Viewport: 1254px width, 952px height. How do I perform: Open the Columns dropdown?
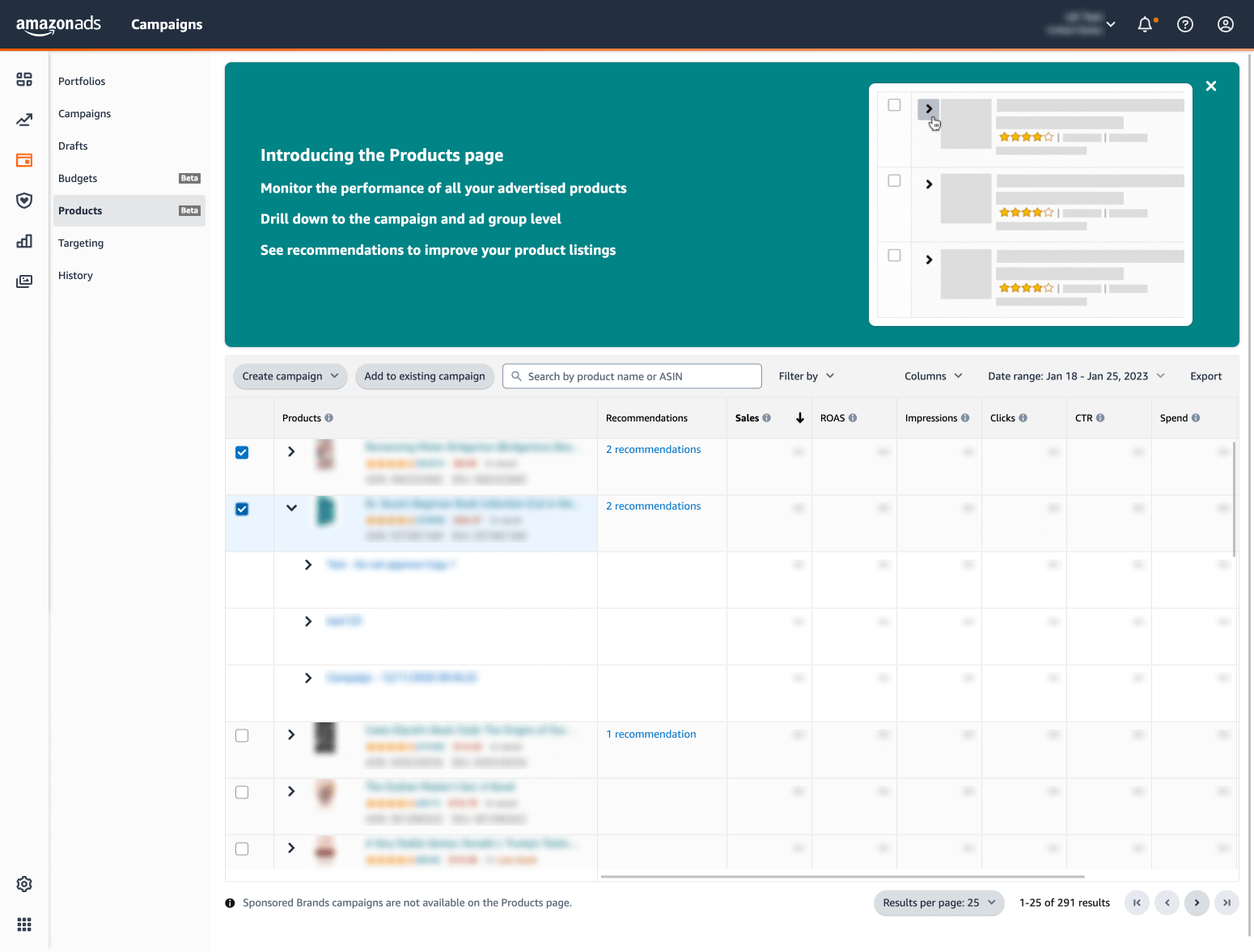click(932, 376)
